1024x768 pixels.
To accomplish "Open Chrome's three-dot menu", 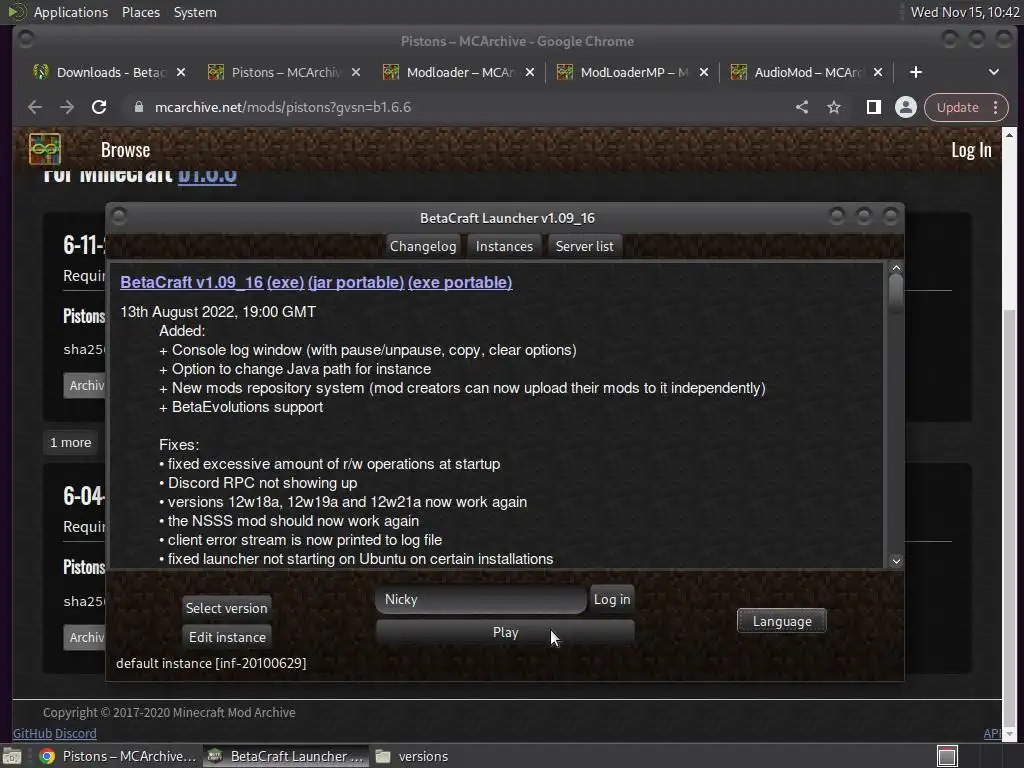I will coord(995,107).
